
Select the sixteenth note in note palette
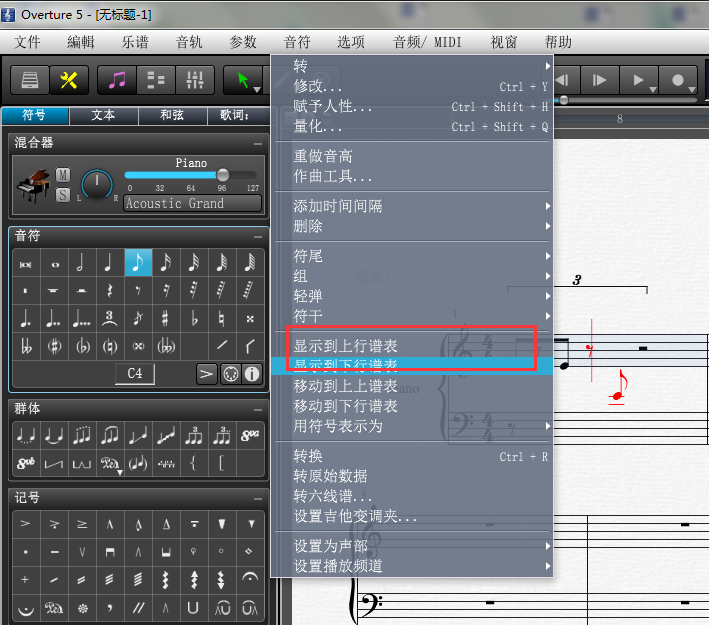[166, 262]
